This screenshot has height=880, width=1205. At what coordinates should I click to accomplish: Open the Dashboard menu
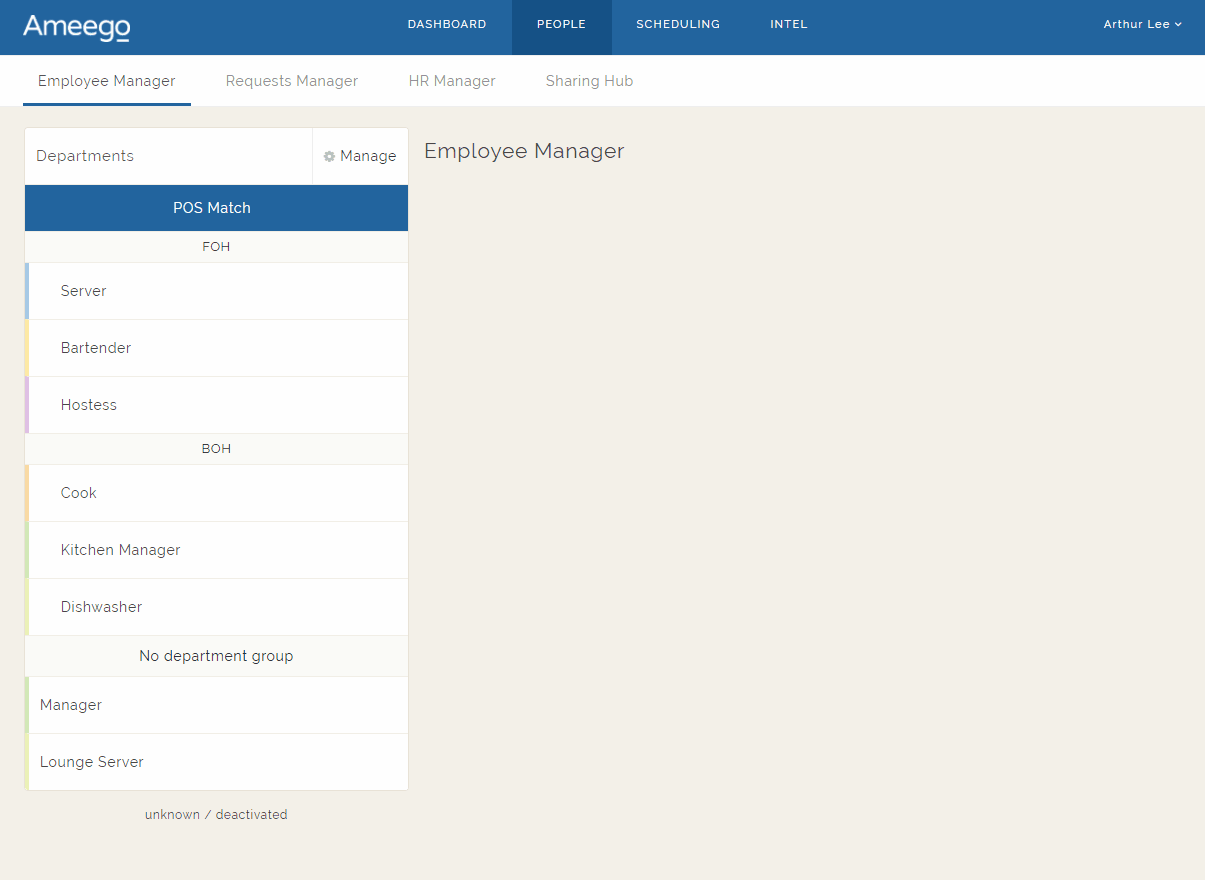[x=447, y=25]
